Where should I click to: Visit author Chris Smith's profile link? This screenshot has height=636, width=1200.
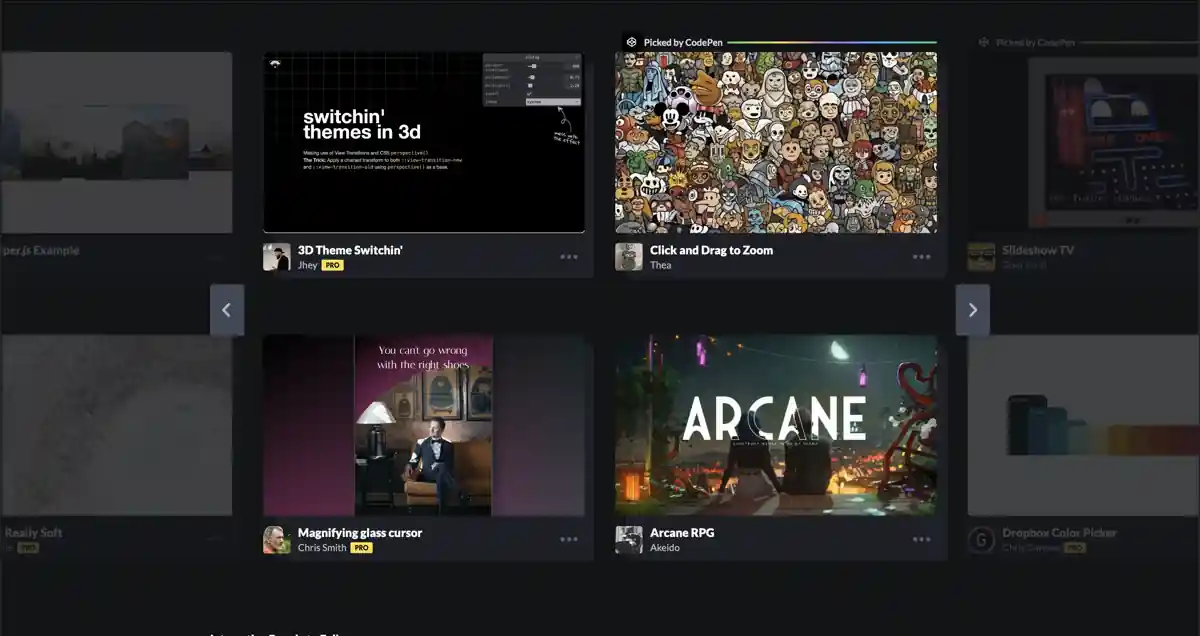coord(322,548)
